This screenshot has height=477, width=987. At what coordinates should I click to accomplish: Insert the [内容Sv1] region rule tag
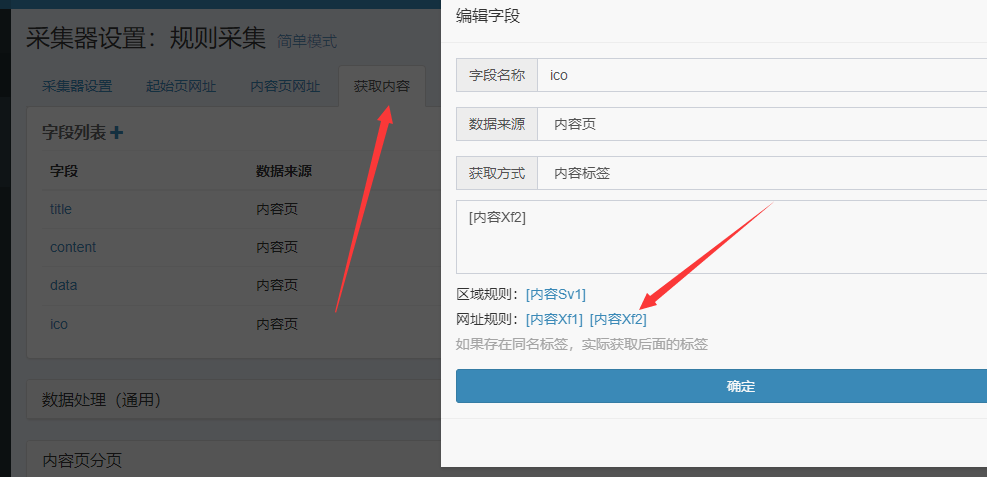[556, 294]
